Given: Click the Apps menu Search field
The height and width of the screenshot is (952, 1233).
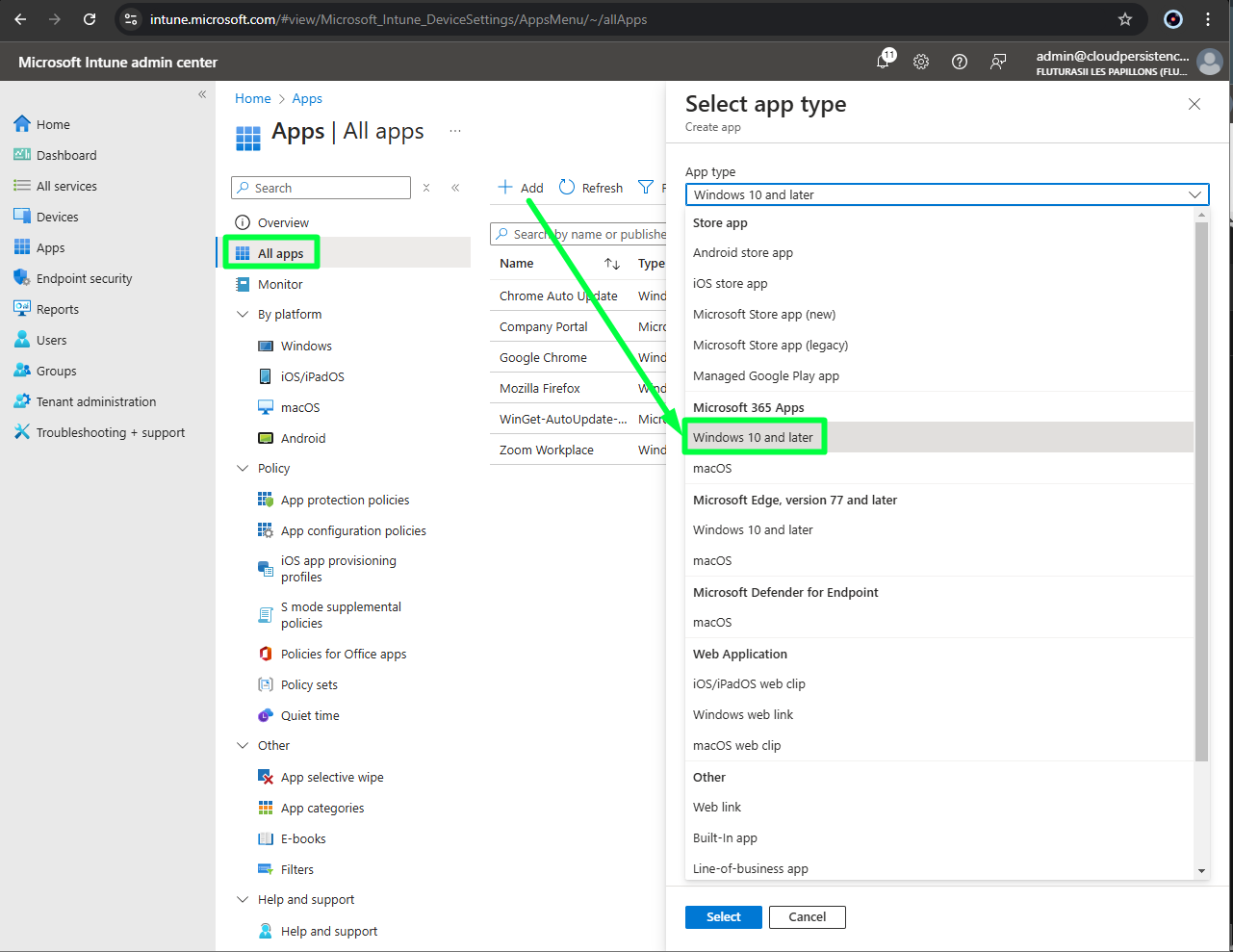Looking at the screenshot, I should [321, 188].
